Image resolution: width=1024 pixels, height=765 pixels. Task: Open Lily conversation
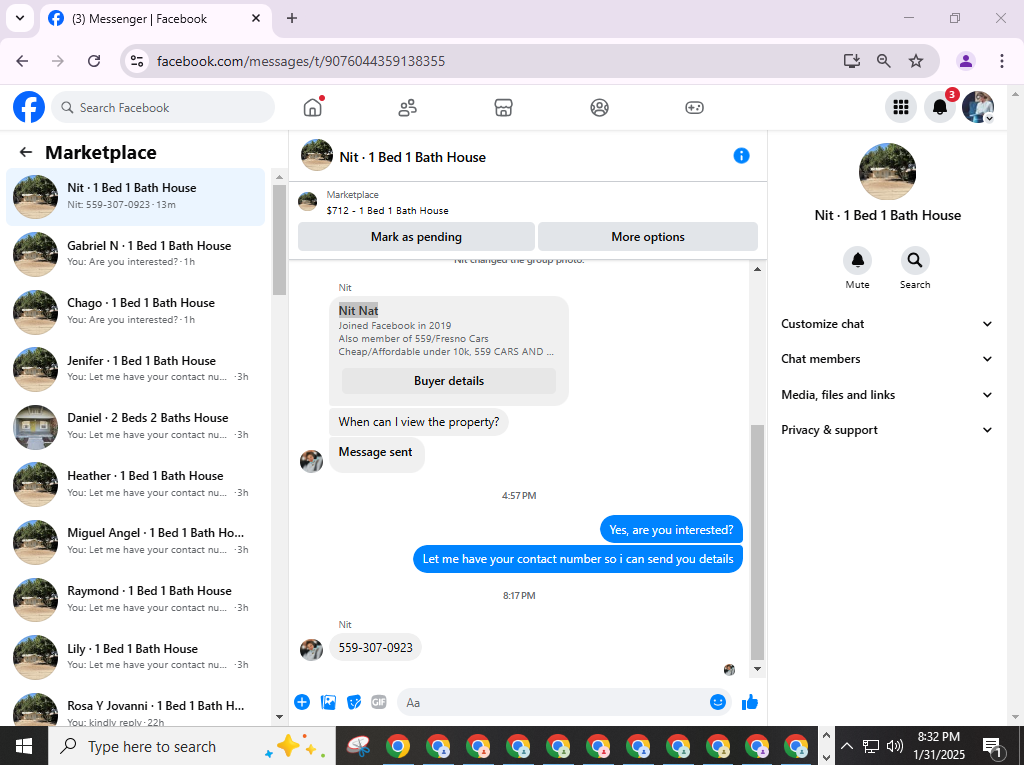[x=136, y=657]
